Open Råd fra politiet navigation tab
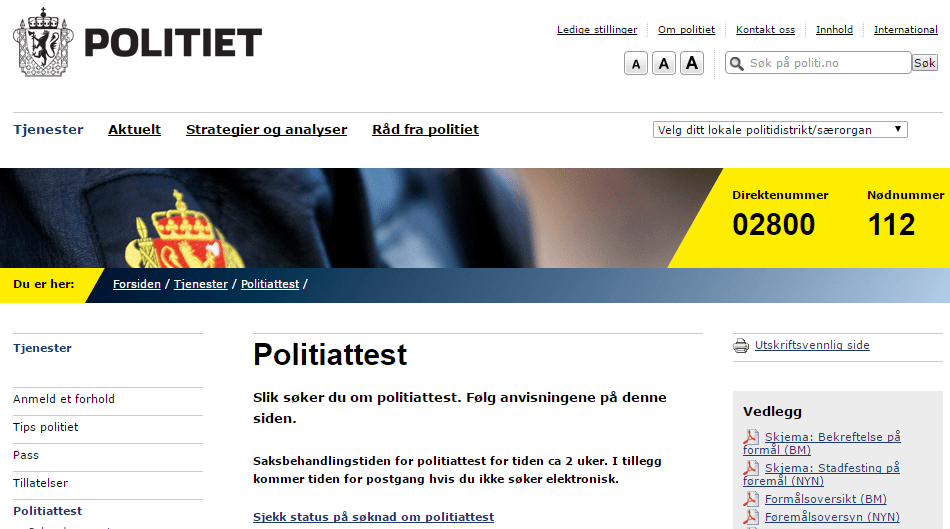 [x=425, y=129]
